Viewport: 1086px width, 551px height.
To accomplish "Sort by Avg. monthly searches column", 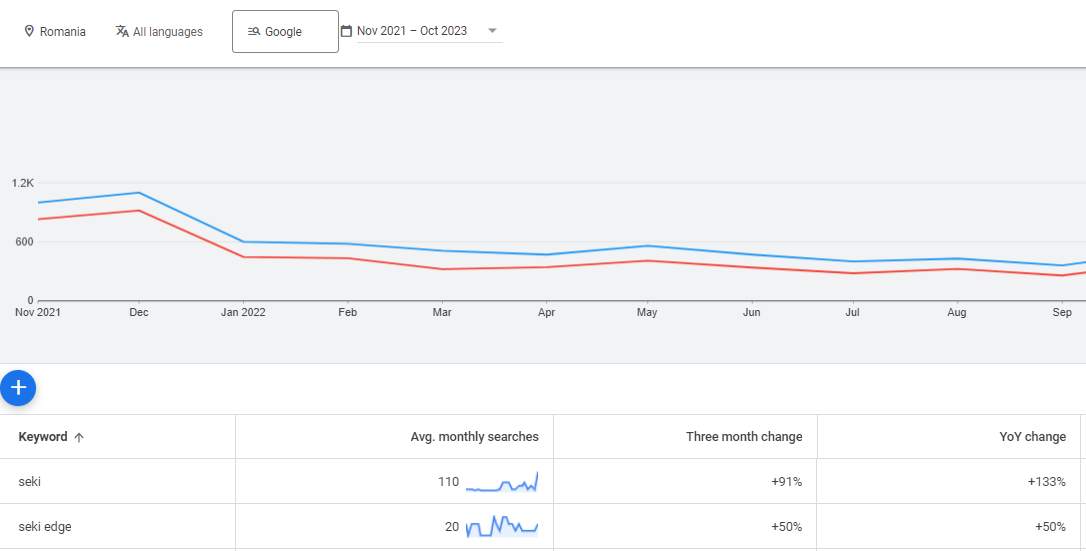I will click(x=474, y=437).
